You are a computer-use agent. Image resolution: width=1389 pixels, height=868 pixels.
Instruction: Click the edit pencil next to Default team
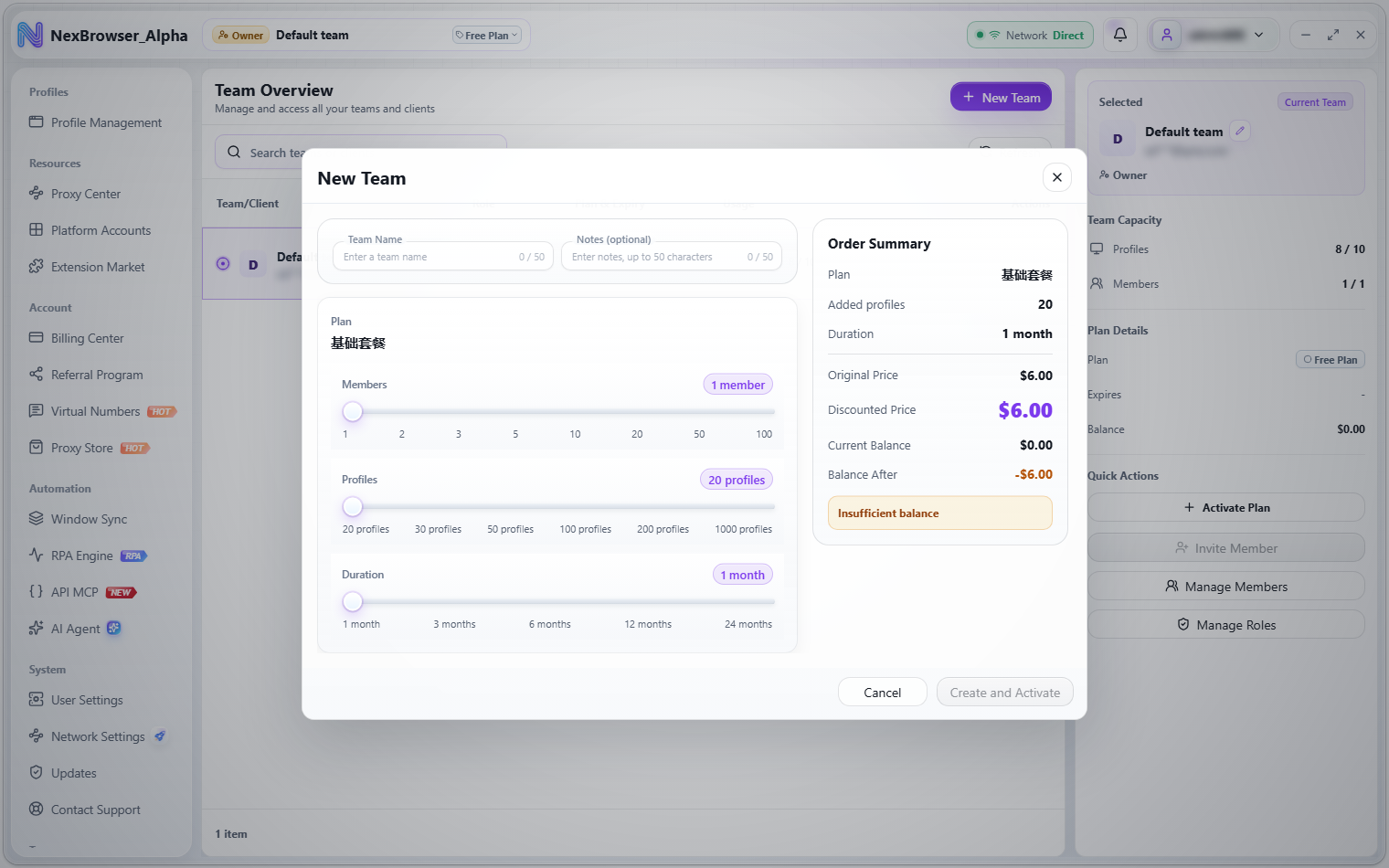coord(1240,131)
